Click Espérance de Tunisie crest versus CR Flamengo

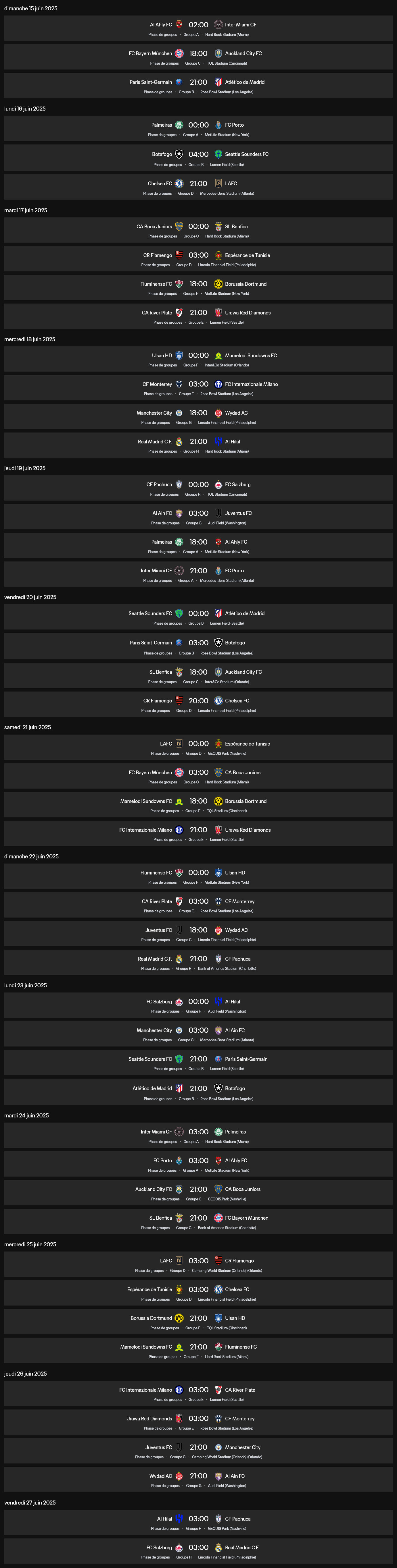[x=218, y=255]
